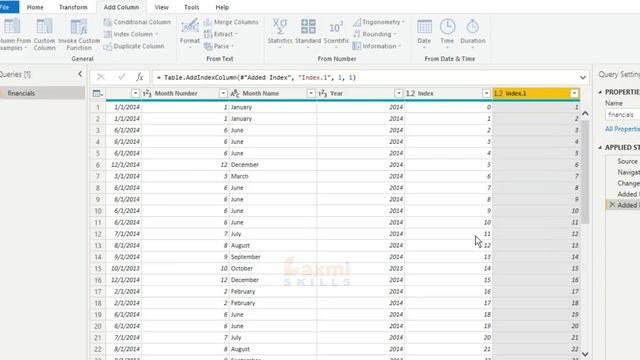Select the Source applied step
Image resolution: width=640 pixels, height=360 pixels.
click(627, 161)
